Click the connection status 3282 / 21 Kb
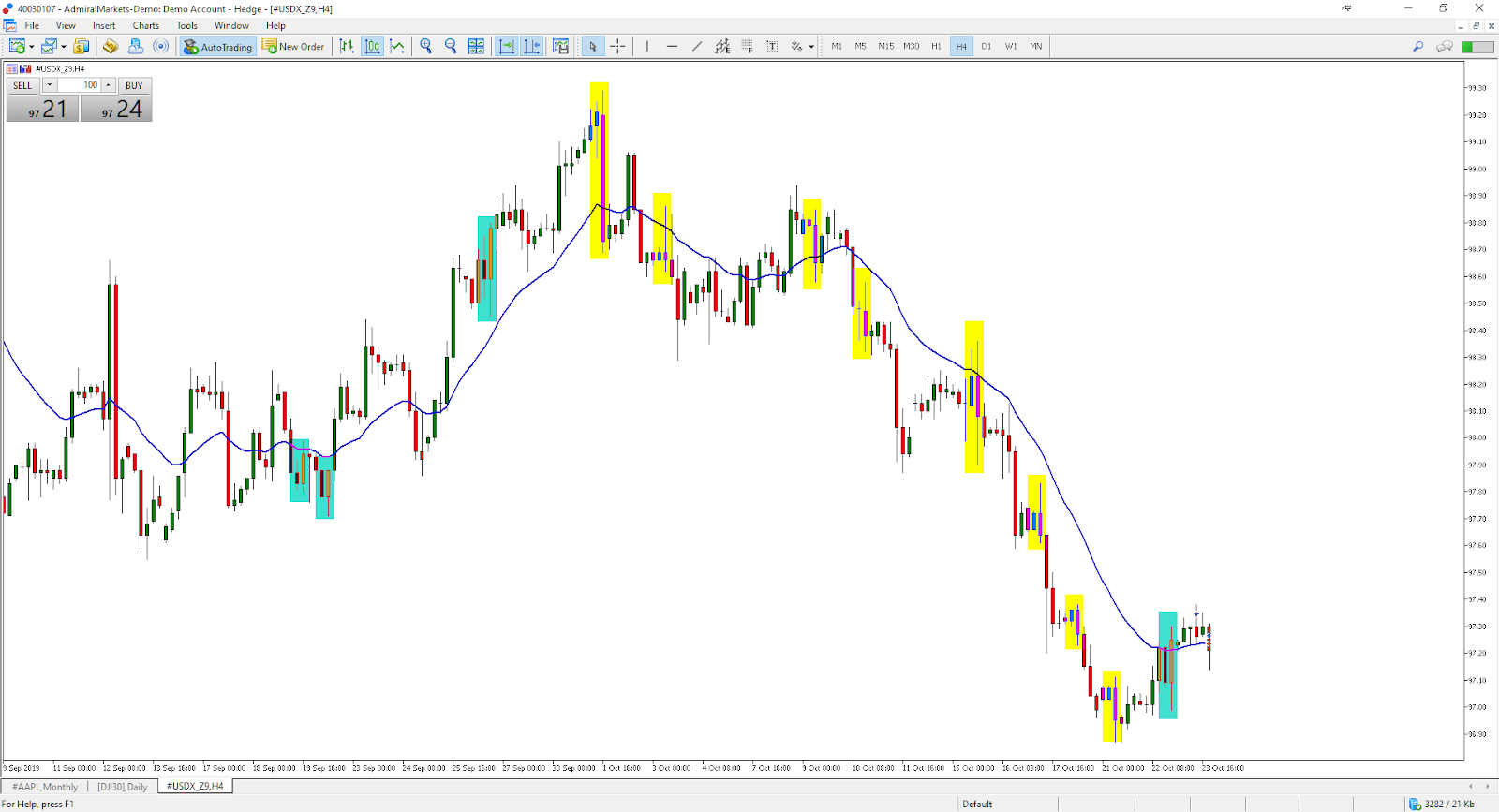The image size is (1499, 812). click(1443, 804)
